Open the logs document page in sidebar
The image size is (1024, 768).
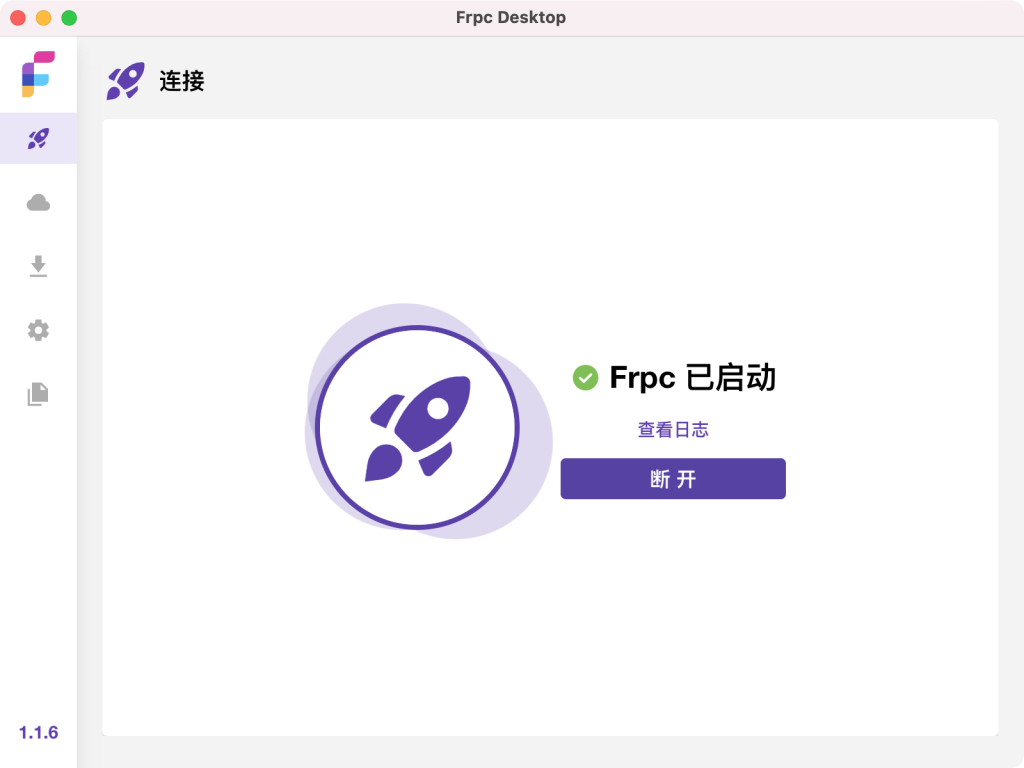tap(38, 394)
